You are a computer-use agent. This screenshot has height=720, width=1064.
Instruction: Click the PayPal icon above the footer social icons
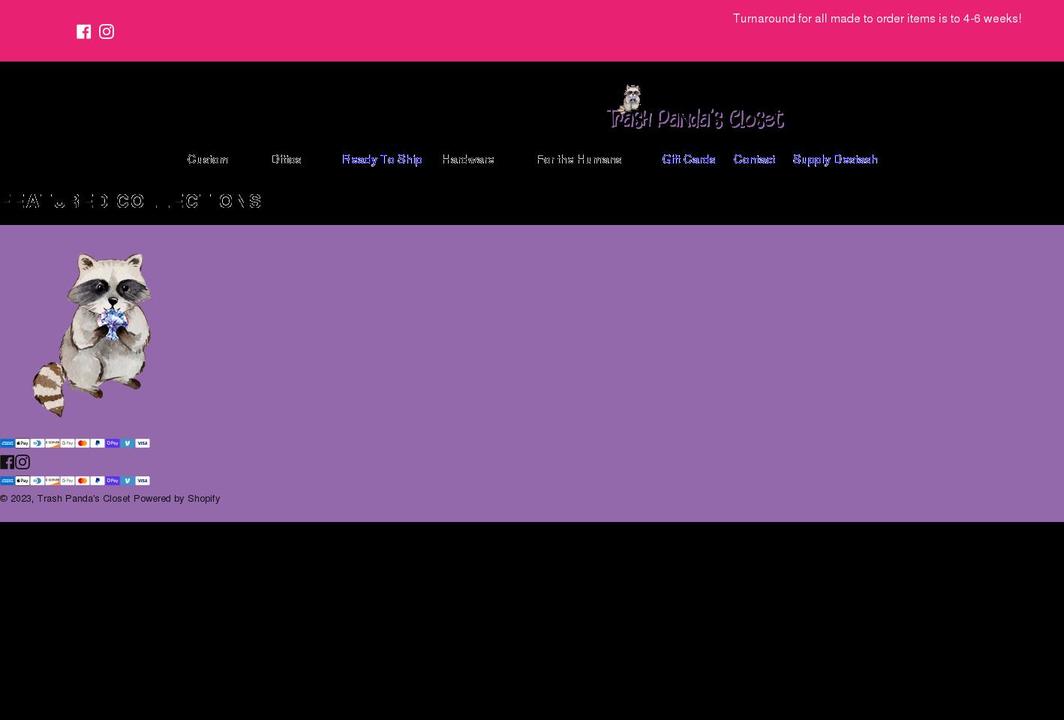98,443
